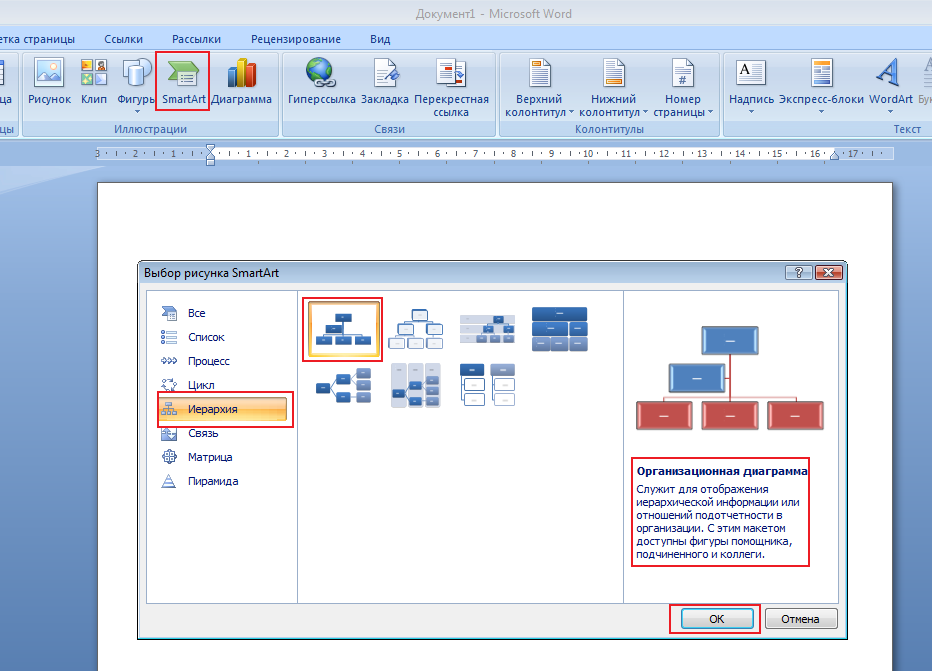Open the Номер страницы dropdown
The height and width of the screenshot is (671, 932).
(x=682, y=87)
